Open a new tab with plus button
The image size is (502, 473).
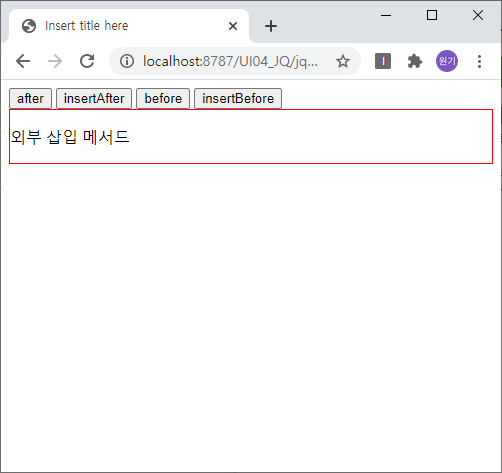(x=271, y=26)
